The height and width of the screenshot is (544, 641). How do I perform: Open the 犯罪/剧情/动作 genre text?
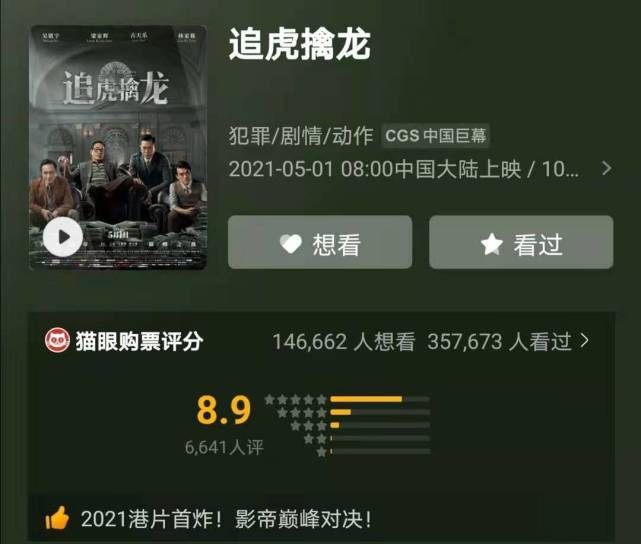(301, 136)
